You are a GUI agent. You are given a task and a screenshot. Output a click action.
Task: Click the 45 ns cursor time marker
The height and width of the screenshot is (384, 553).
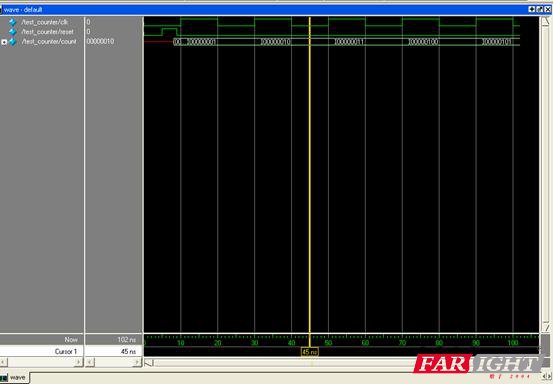point(310,352)
